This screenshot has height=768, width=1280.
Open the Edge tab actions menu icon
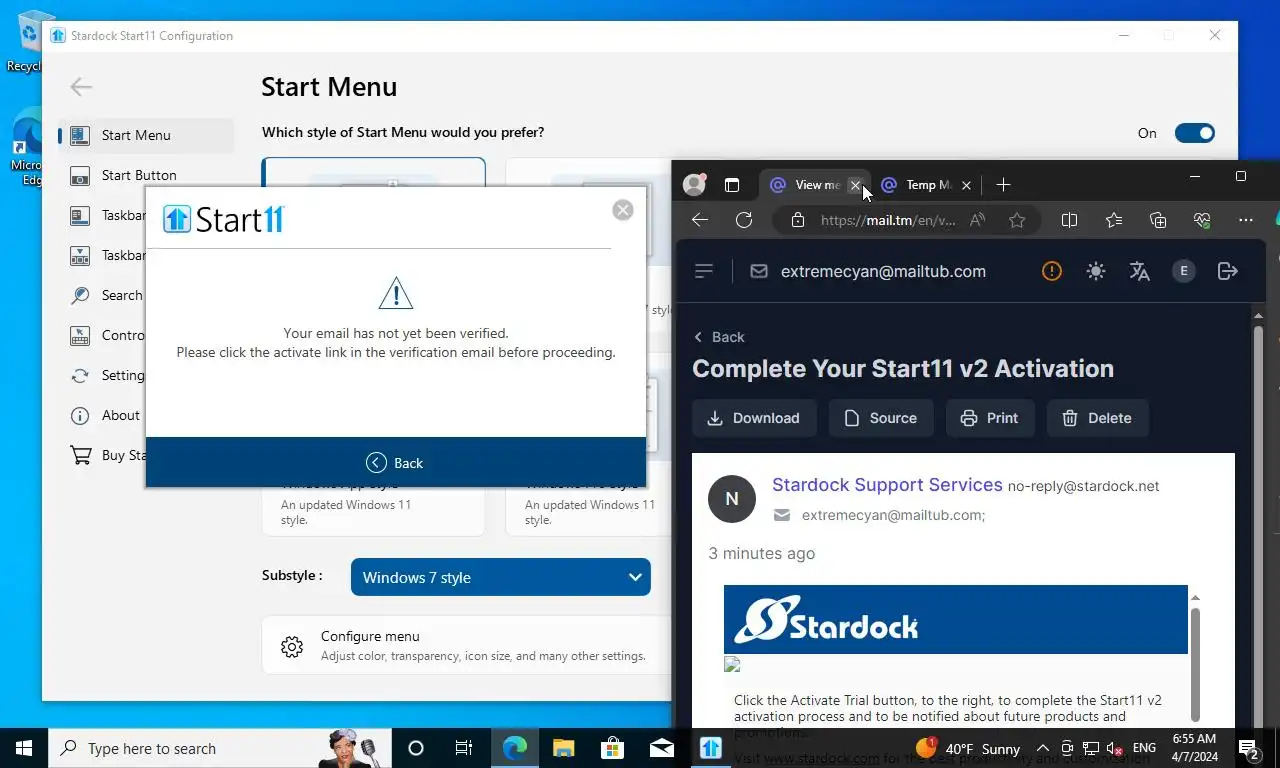click(x=732, y=185)
